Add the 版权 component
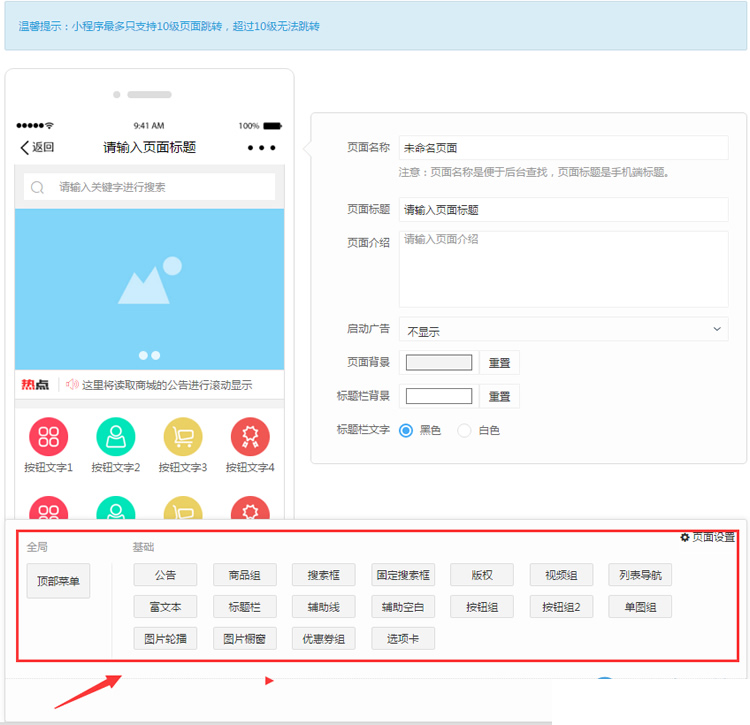Screen dimensions: 750x725 click(x=482, y=575)
